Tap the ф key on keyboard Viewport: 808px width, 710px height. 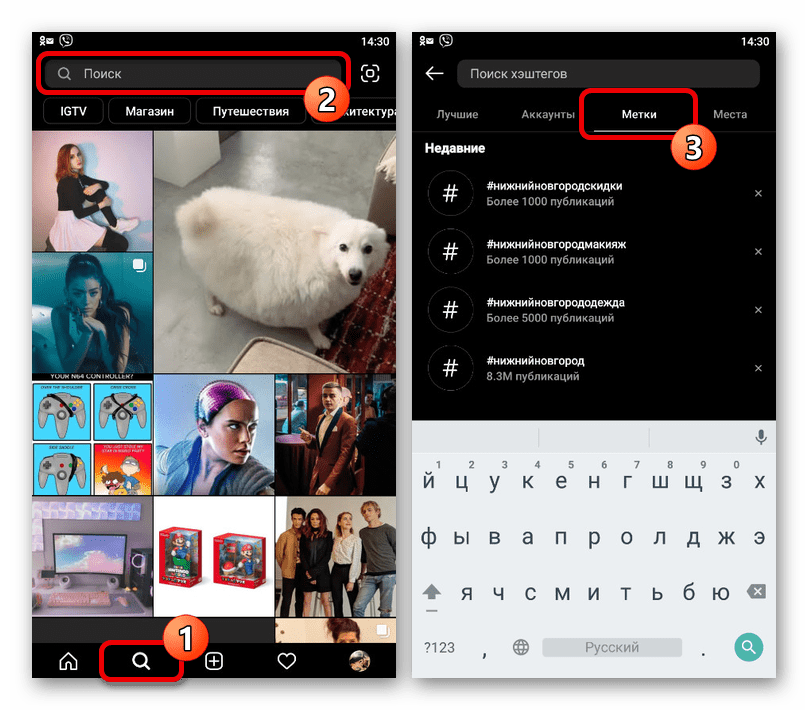(x=429, y=538)
